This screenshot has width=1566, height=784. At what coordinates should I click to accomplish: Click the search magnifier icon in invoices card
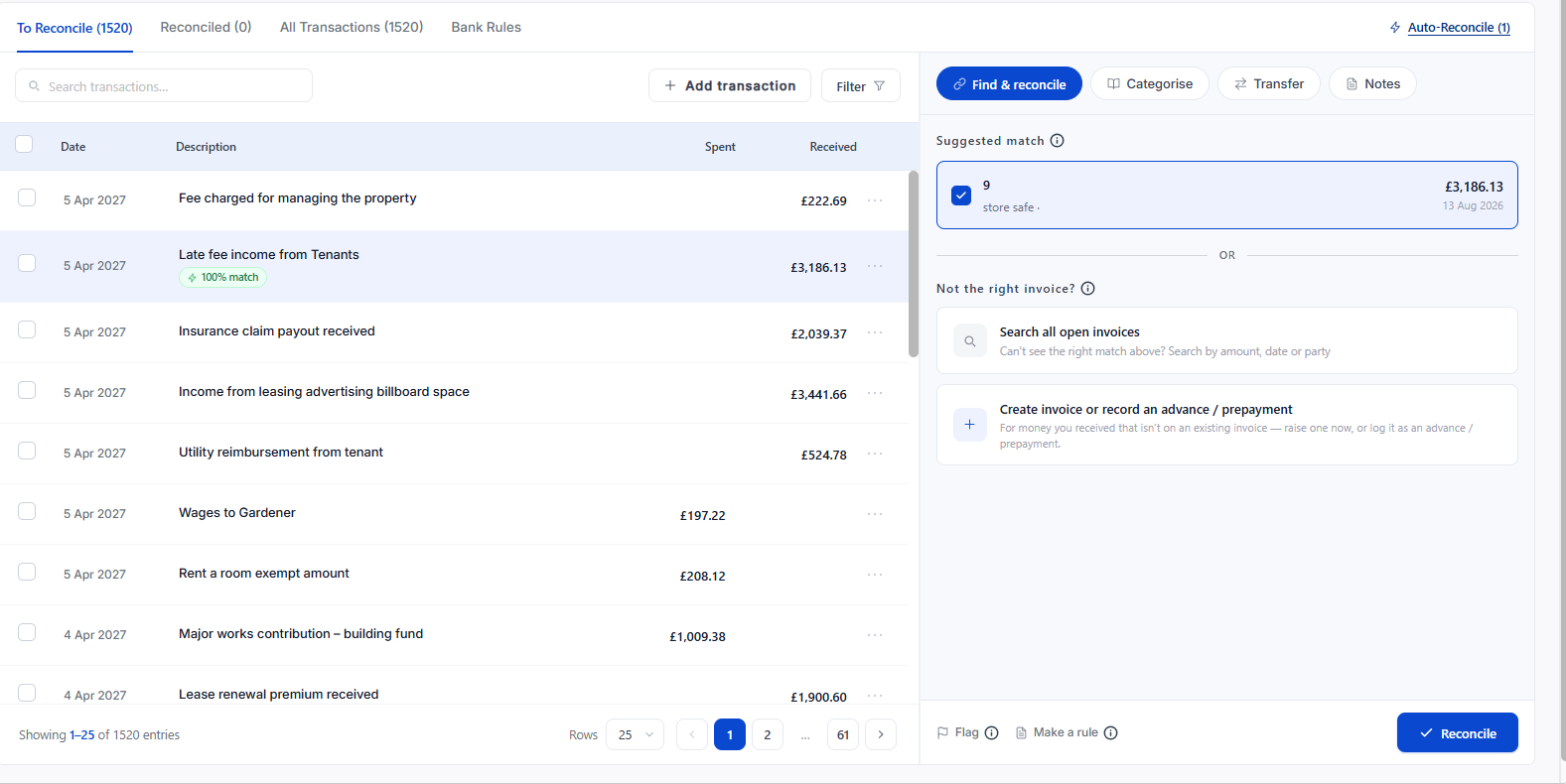pyautogui.click(x=970, y=340)
